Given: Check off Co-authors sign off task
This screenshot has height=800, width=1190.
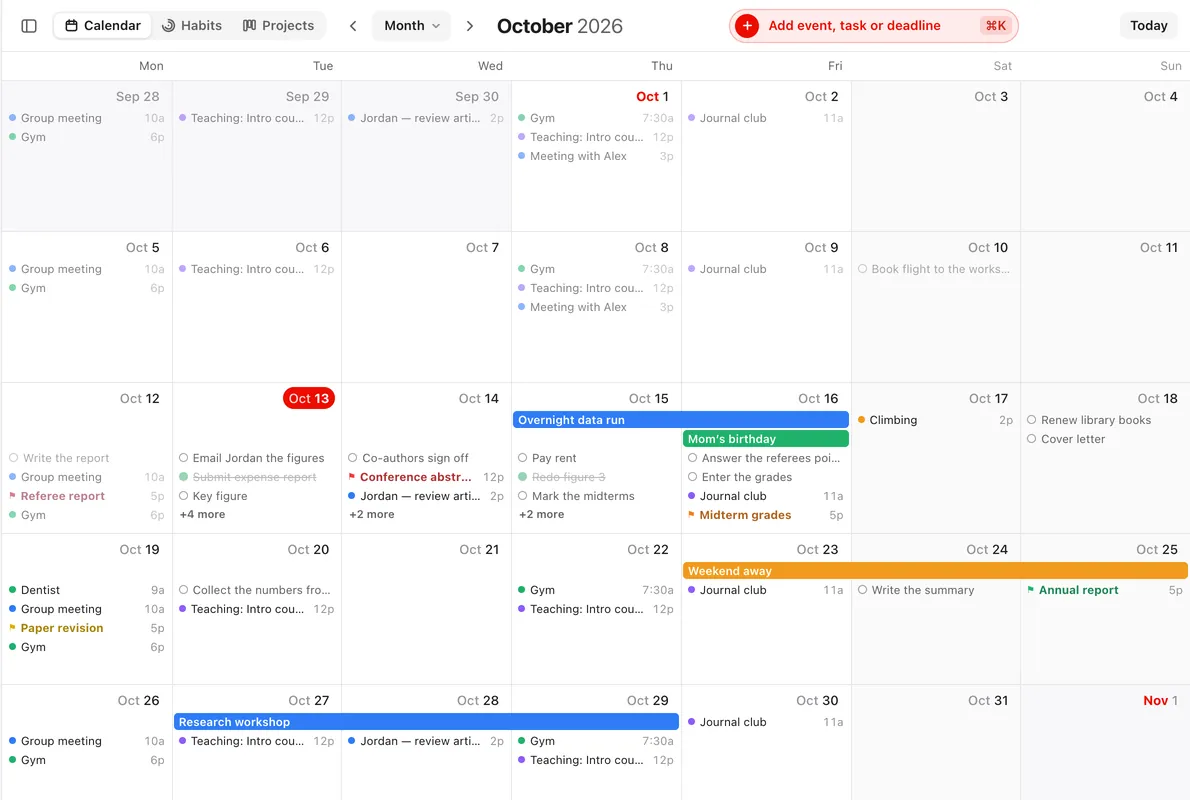Looking at the screenshot, I should 353,458.
